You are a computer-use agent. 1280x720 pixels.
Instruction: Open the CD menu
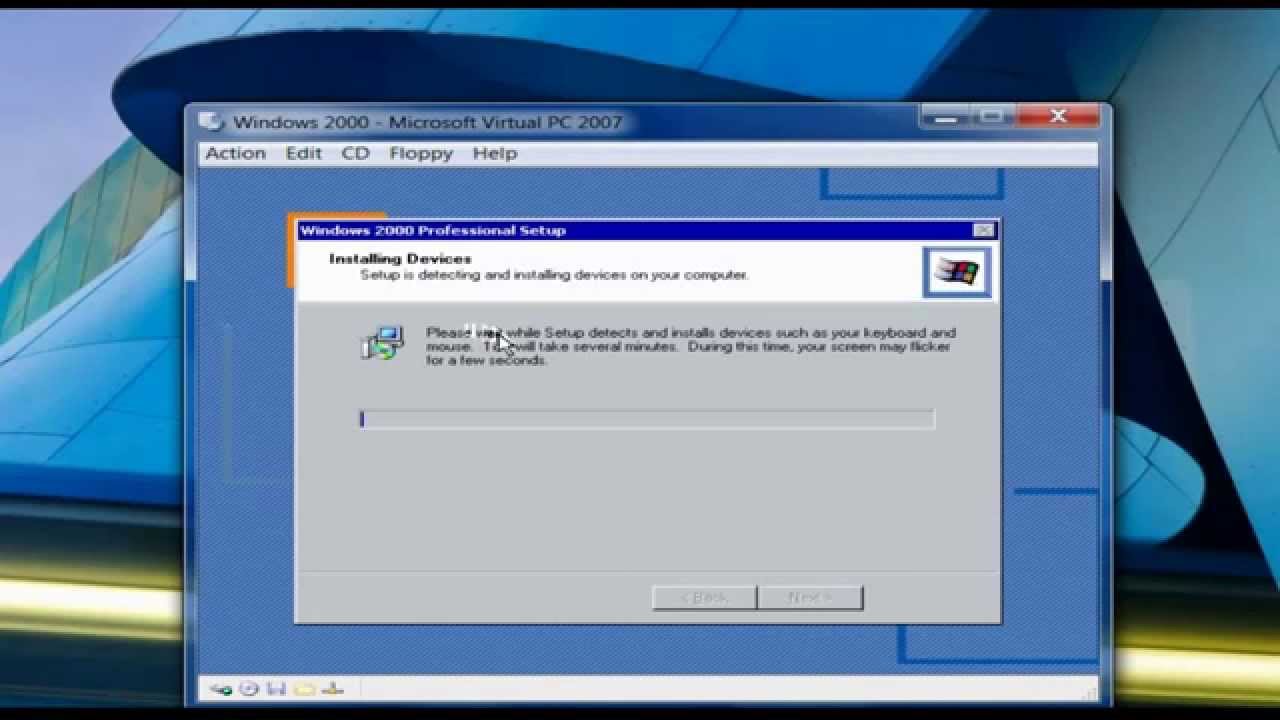pos(355,153)
